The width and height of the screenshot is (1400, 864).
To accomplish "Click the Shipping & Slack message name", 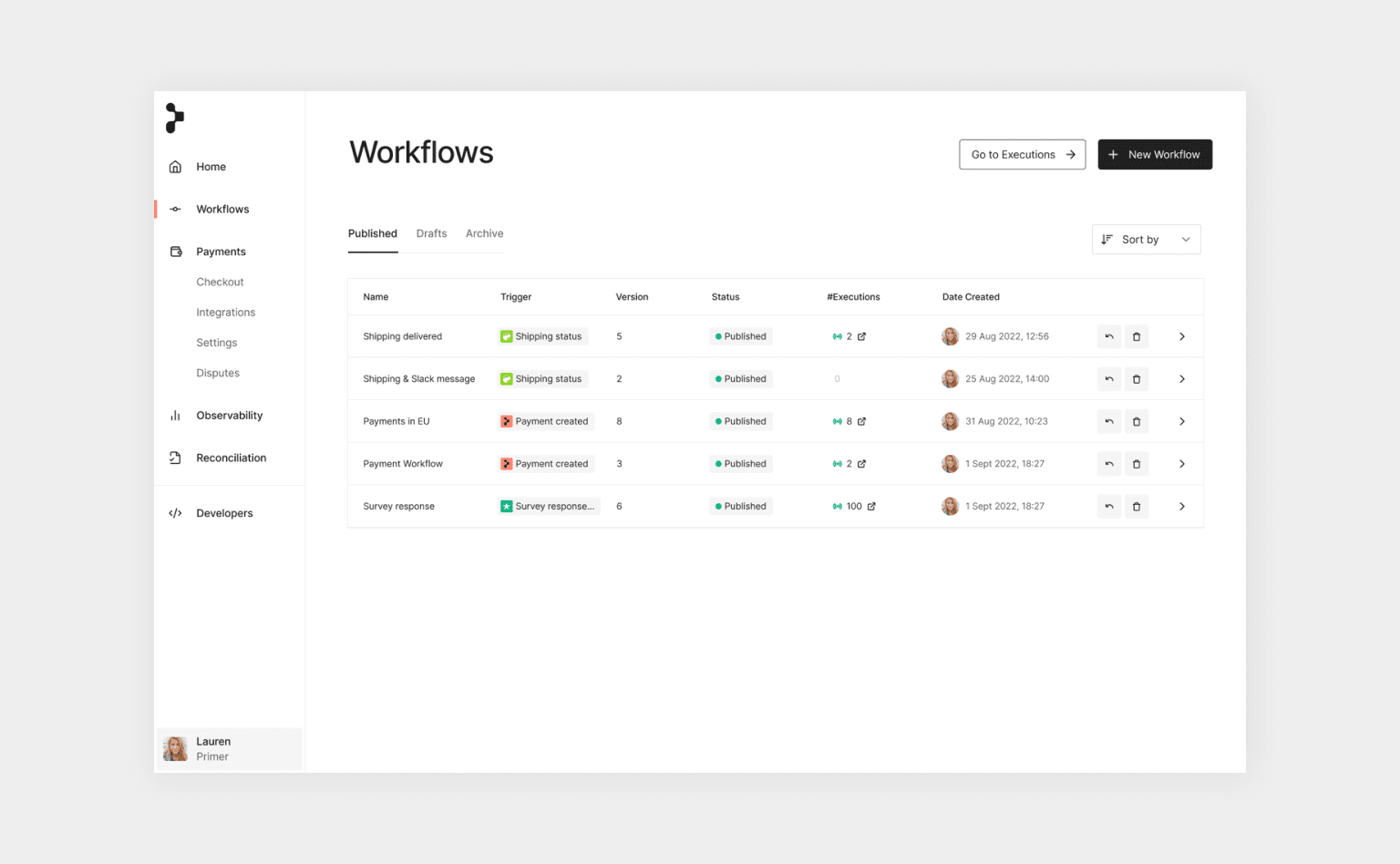I will [418, 379].
